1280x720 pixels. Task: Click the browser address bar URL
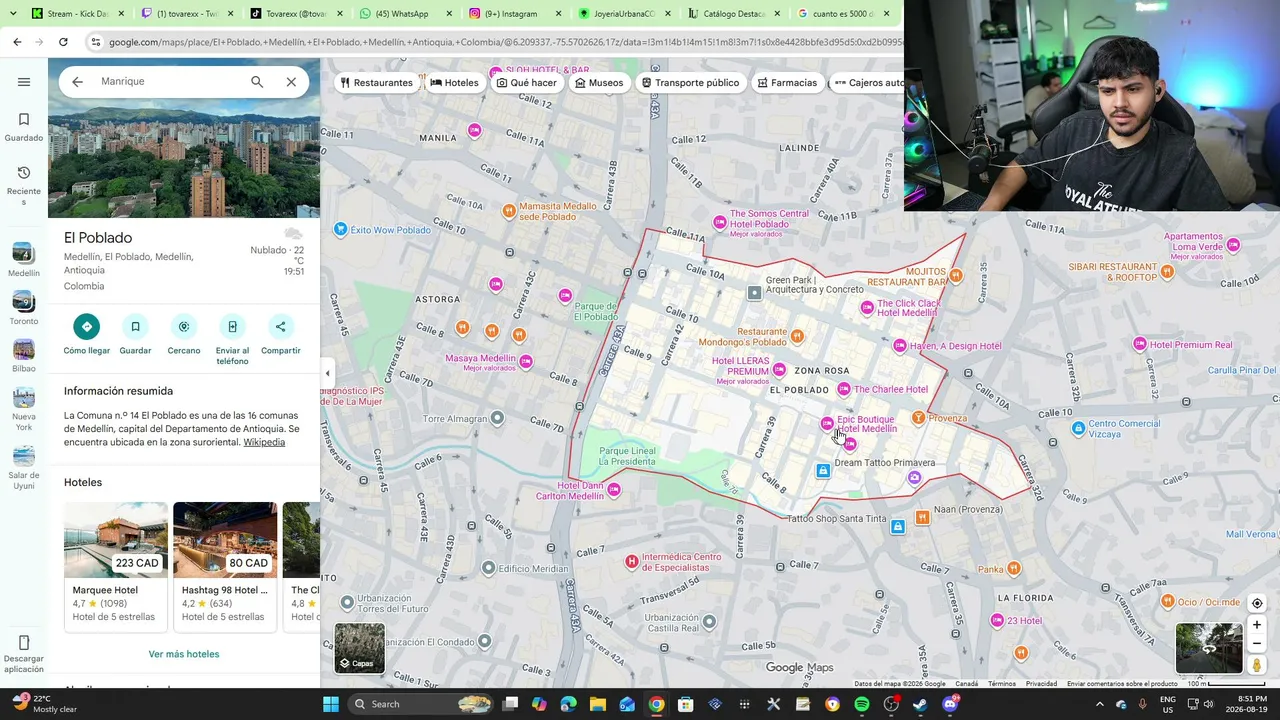[x=505, y=42]
